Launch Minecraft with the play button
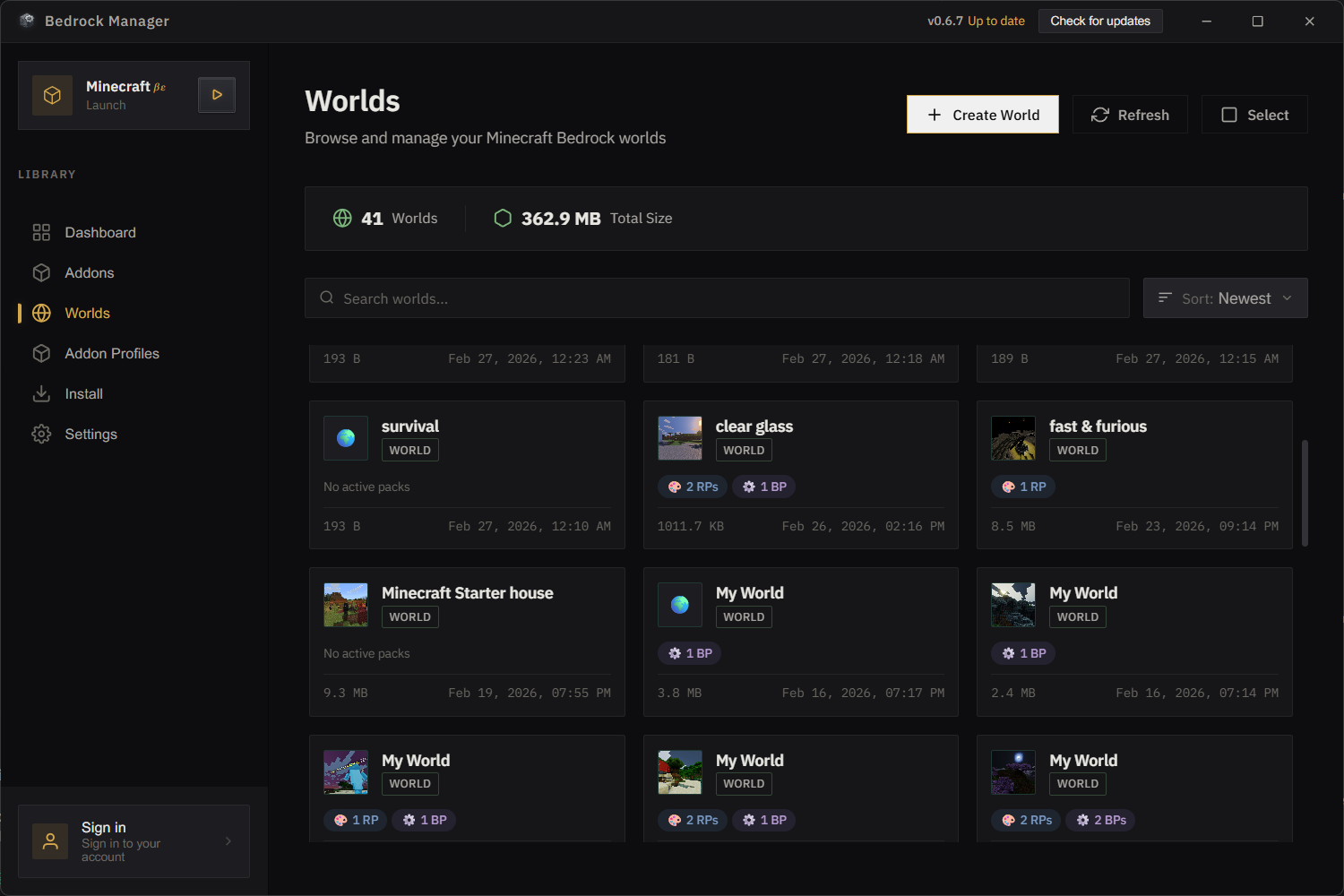 [217, 95]
